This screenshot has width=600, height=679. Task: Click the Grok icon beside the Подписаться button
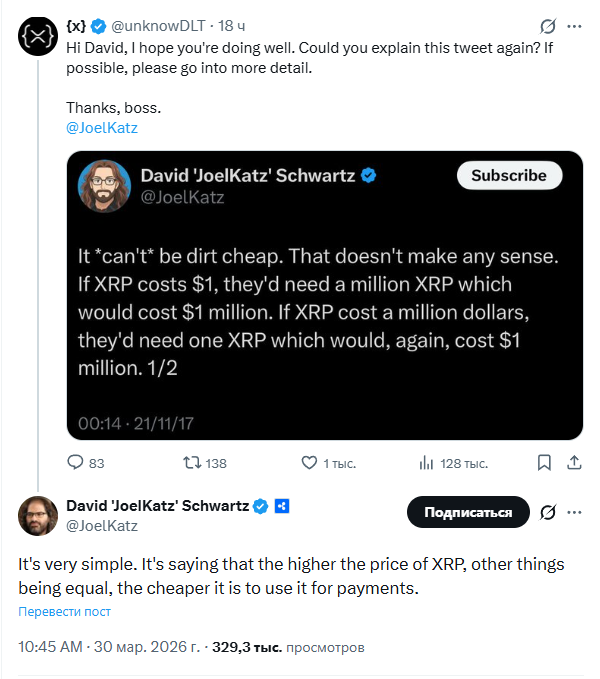(x=547, y=512)
